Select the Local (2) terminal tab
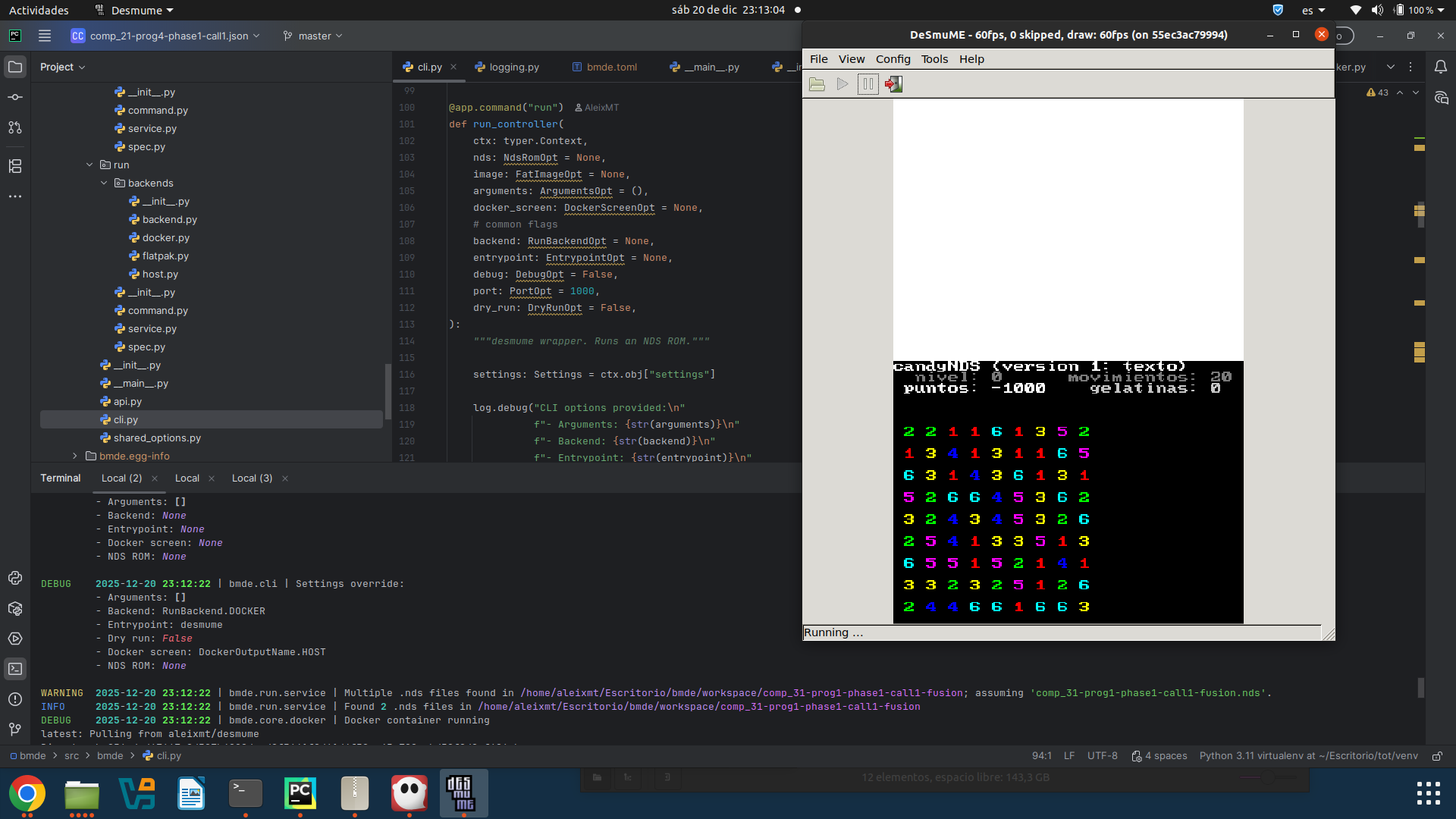This screenshot has width=1456, height=819. (x=121, y=479)
